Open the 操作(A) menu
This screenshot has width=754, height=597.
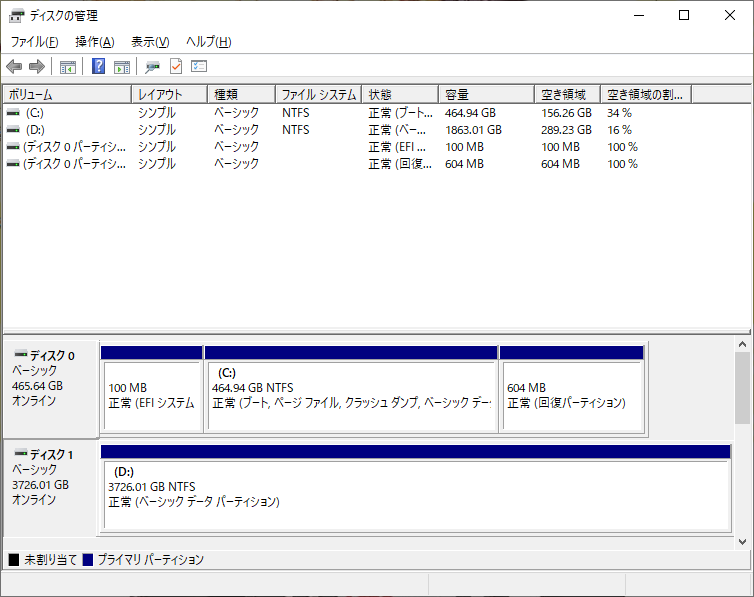click(94, 42)
